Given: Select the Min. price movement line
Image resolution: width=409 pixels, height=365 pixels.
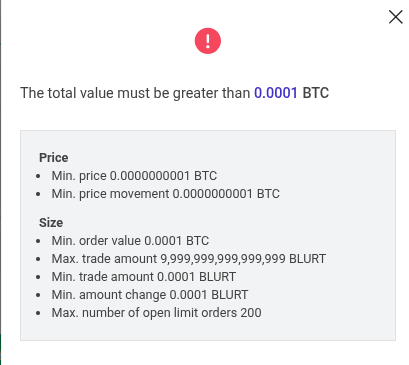Looking at the screenshot, I should click(x=165, y=194).
